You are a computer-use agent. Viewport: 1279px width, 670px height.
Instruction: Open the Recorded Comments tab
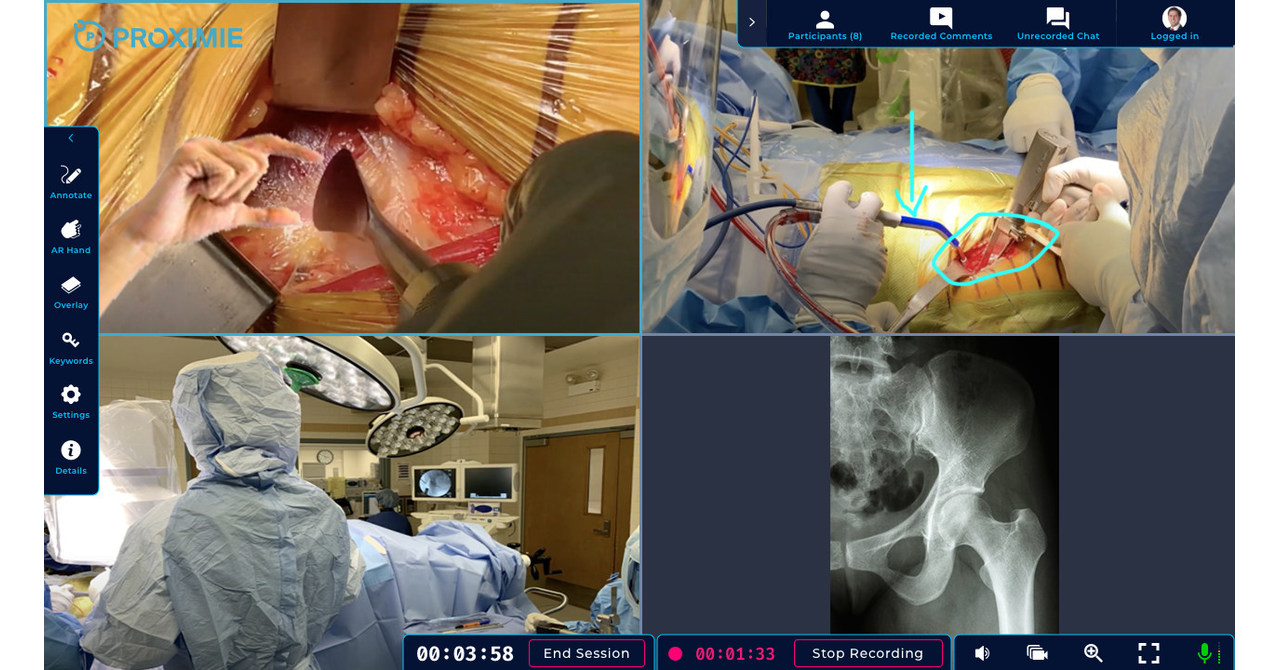click(x=941, y=24)
